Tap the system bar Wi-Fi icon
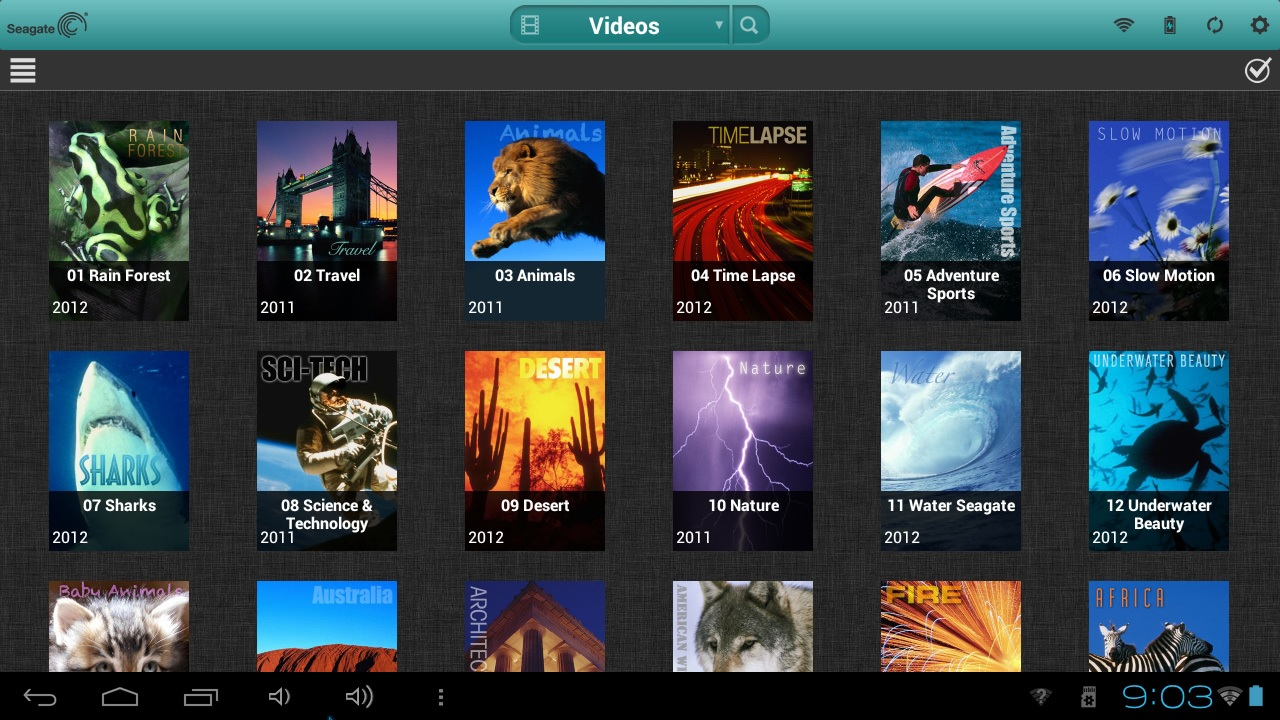 pyautogui.click(x=1231, y=697)
